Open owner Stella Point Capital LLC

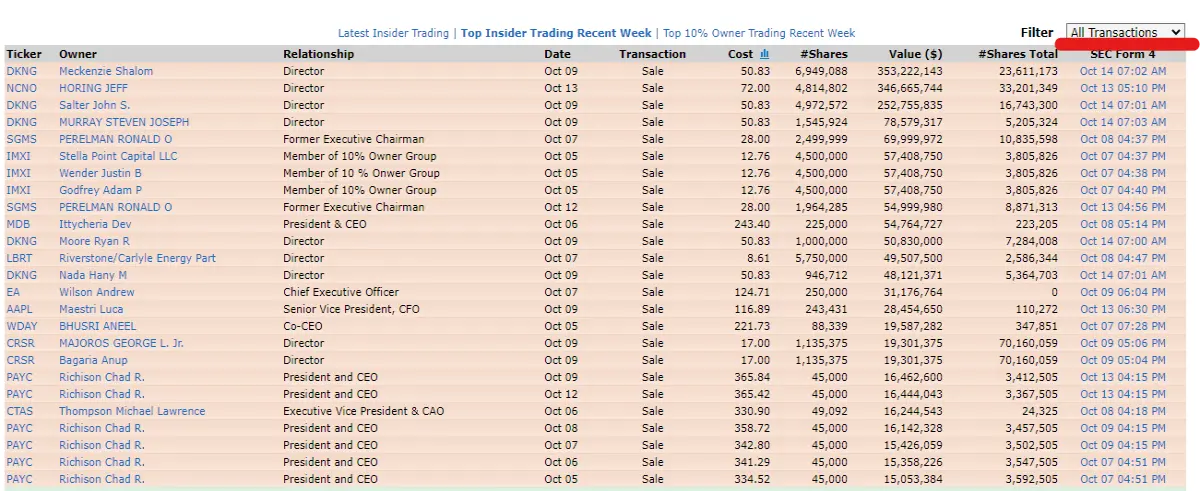click(x=118, y=156)
